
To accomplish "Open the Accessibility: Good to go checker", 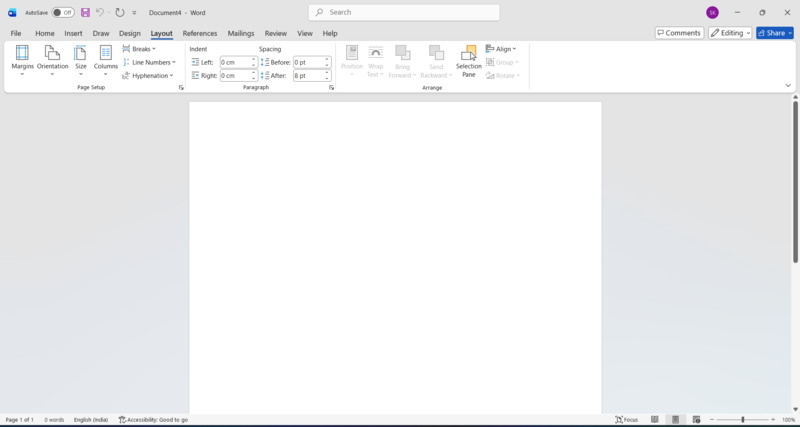I will [153, 420].
